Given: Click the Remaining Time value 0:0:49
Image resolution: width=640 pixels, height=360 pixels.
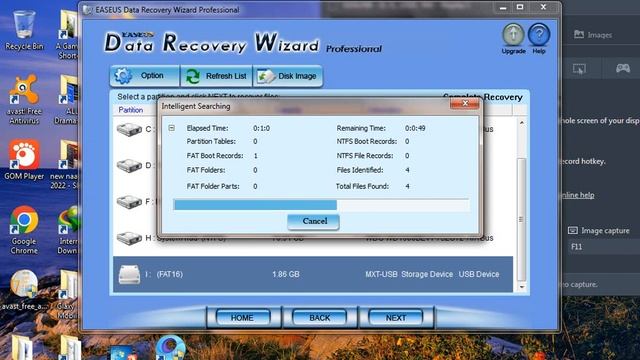Looking at the screenshot, I should click(x=415, y=128).
